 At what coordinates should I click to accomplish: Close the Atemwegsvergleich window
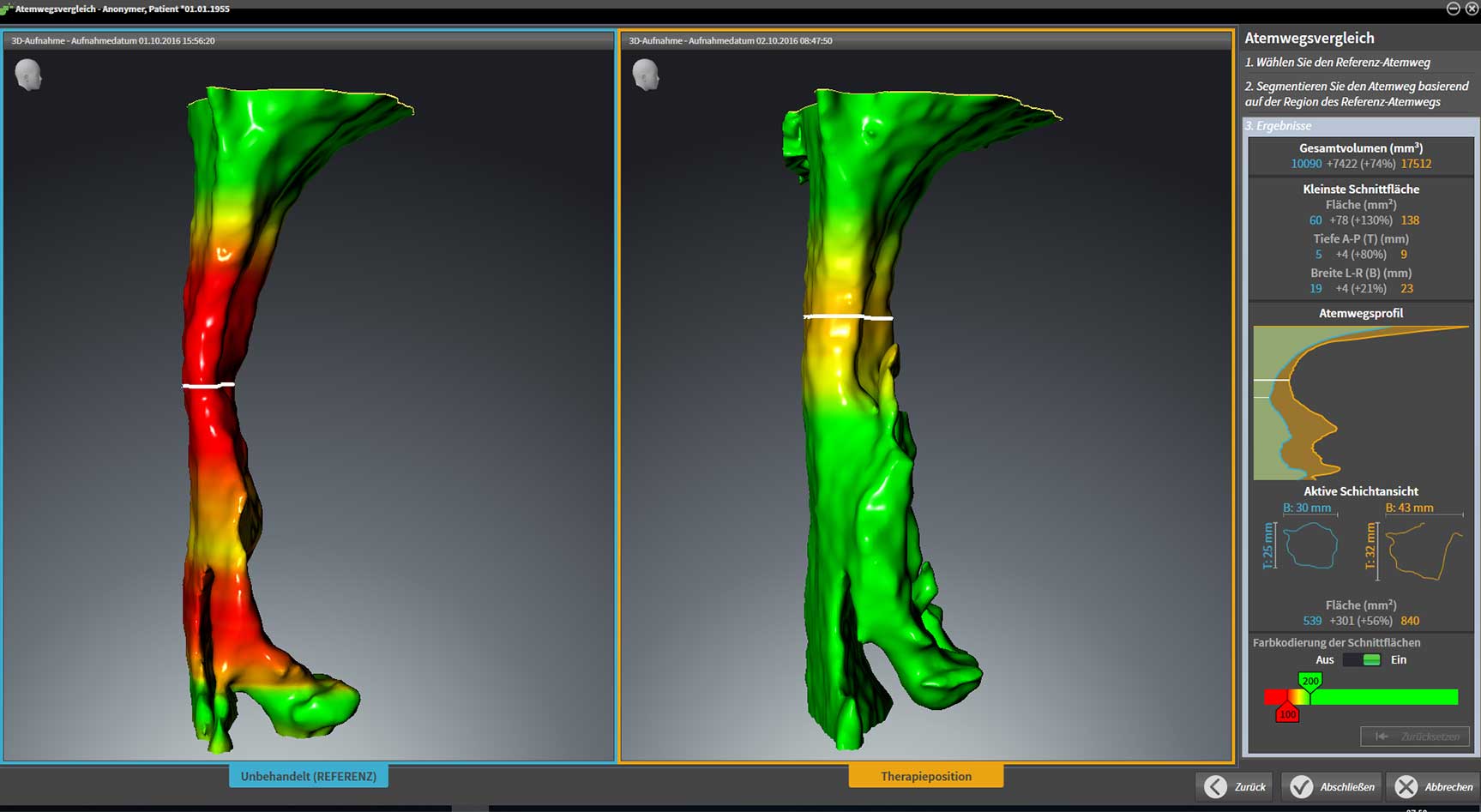[x=1472, y=9]
